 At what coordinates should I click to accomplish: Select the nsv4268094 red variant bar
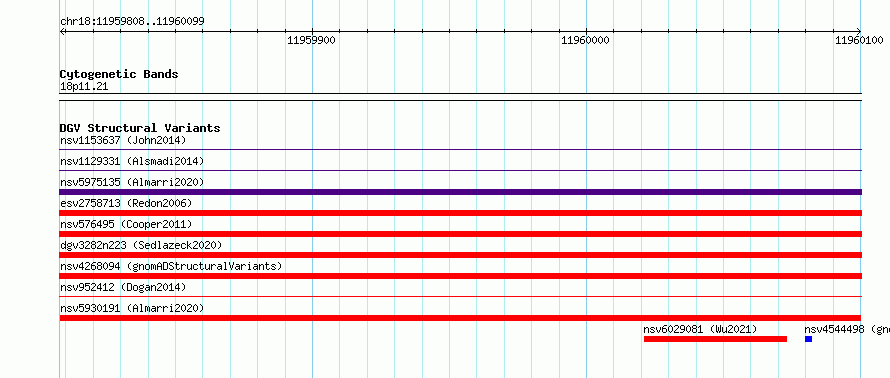click(460, 276)
